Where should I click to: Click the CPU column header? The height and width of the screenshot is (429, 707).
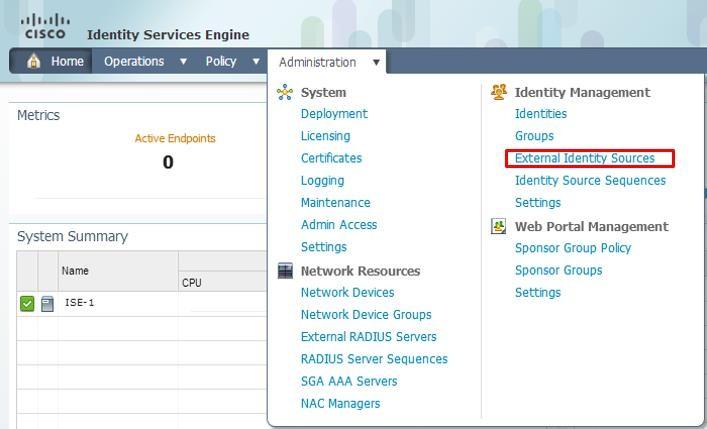(x=192, y=283)
